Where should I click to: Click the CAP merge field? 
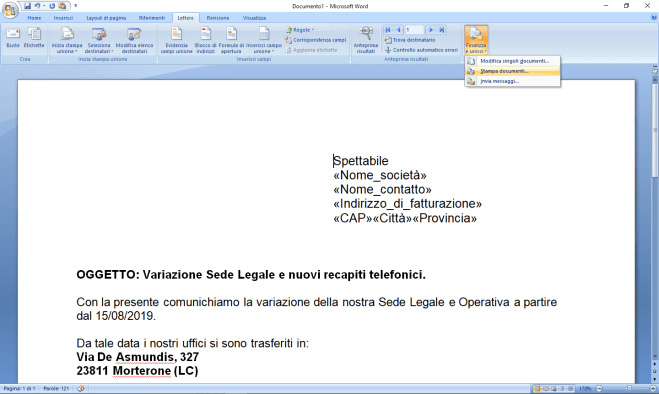coord(352,218)
